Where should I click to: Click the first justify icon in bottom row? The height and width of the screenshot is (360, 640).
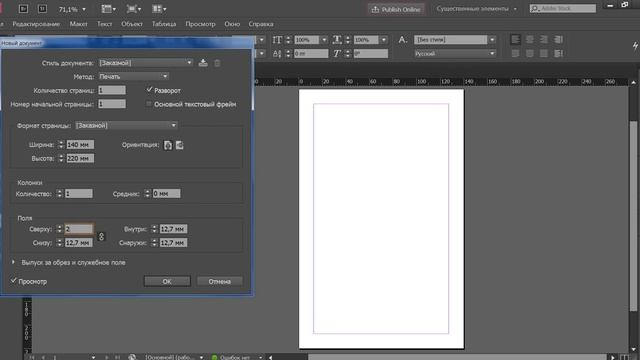516,53
